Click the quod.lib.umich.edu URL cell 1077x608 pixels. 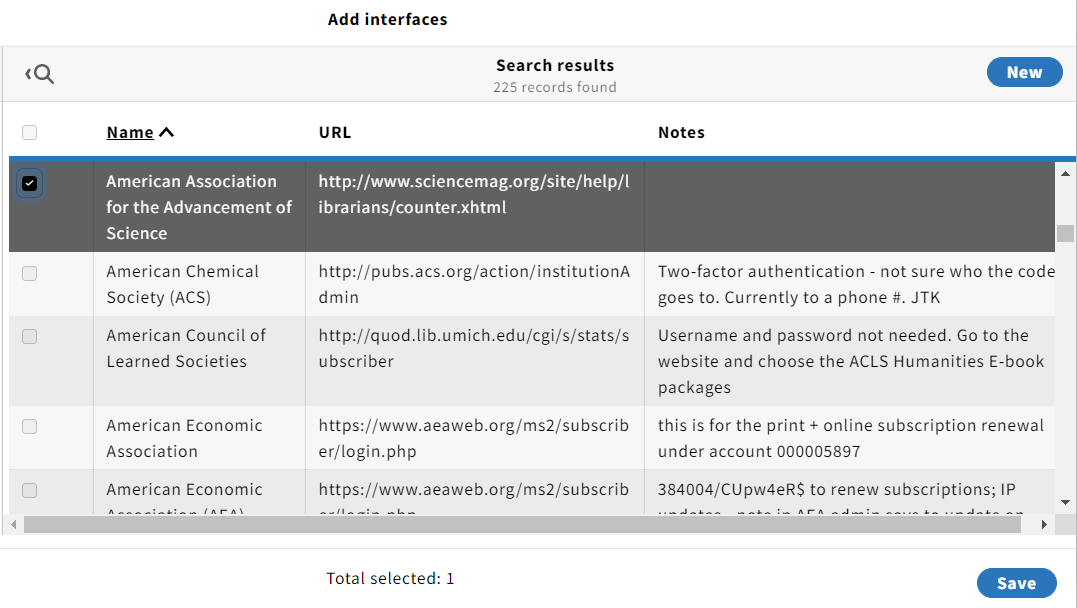tap(475, 361)
